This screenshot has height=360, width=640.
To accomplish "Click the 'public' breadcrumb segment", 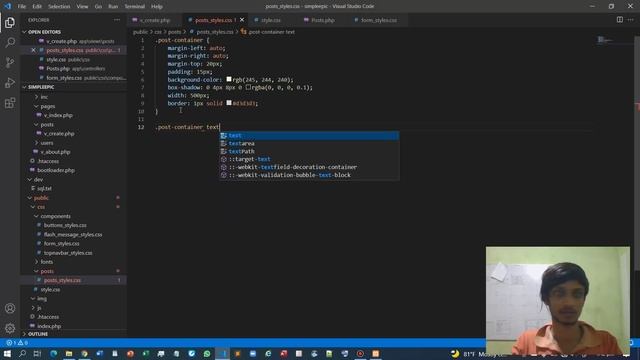I will [140, 32].
